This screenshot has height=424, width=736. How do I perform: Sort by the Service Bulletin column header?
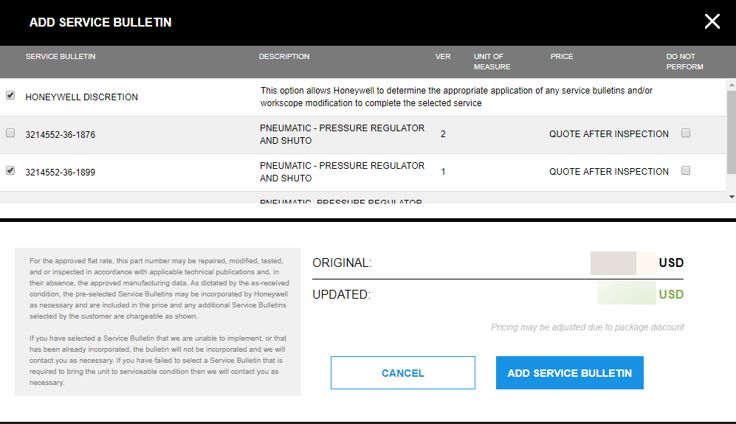coord(61,57)
